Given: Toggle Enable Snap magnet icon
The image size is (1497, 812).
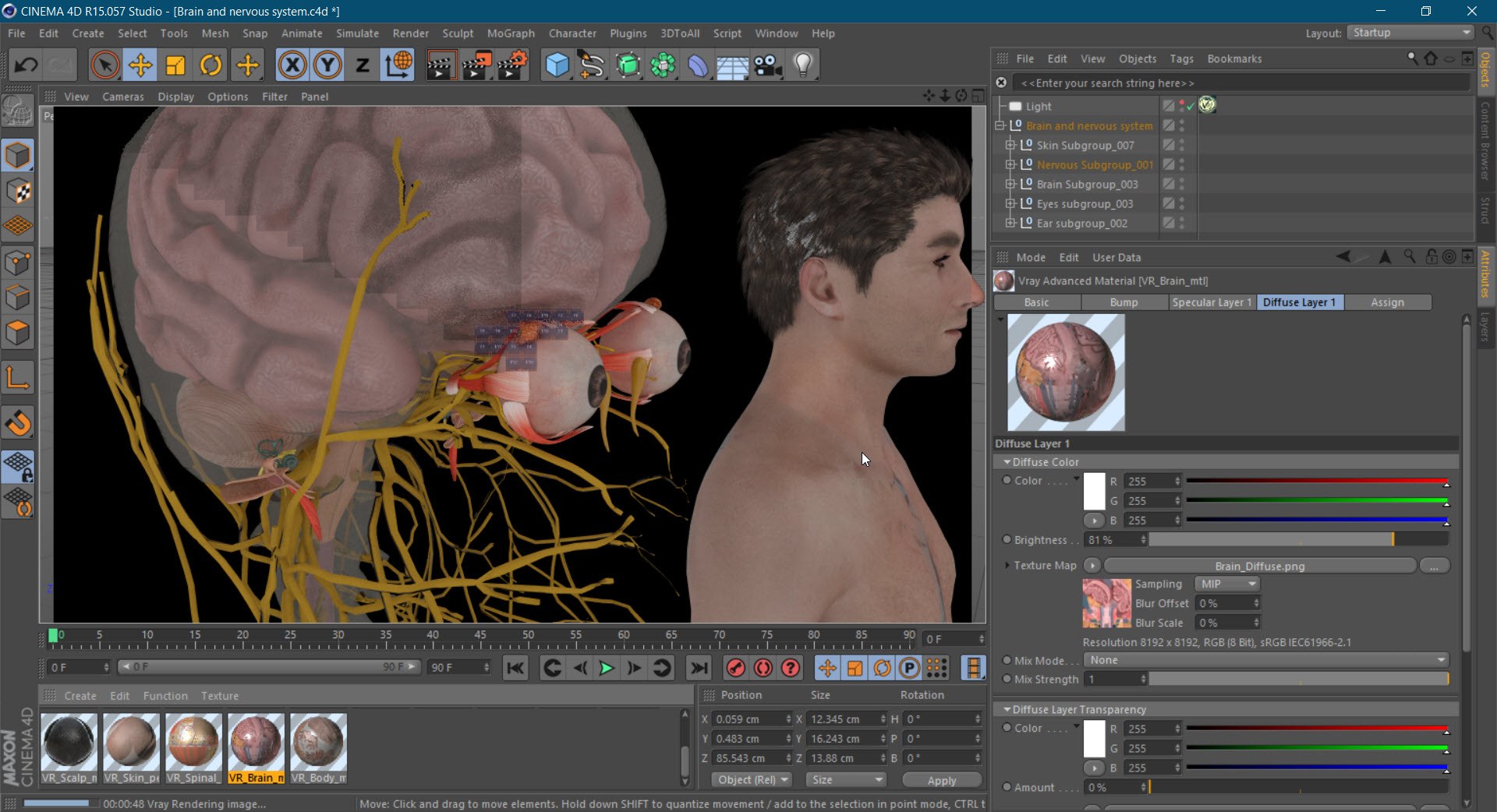Looking at the screenshot, I should [18, 423].
